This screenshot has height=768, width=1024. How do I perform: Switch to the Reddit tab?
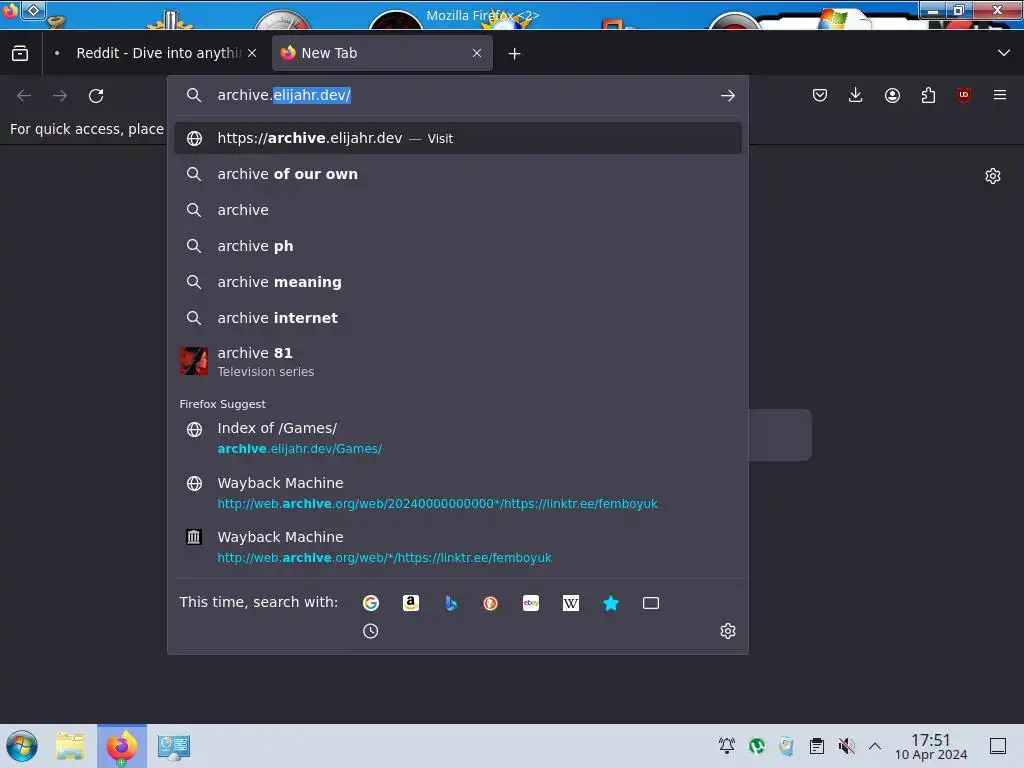[153, 53]
